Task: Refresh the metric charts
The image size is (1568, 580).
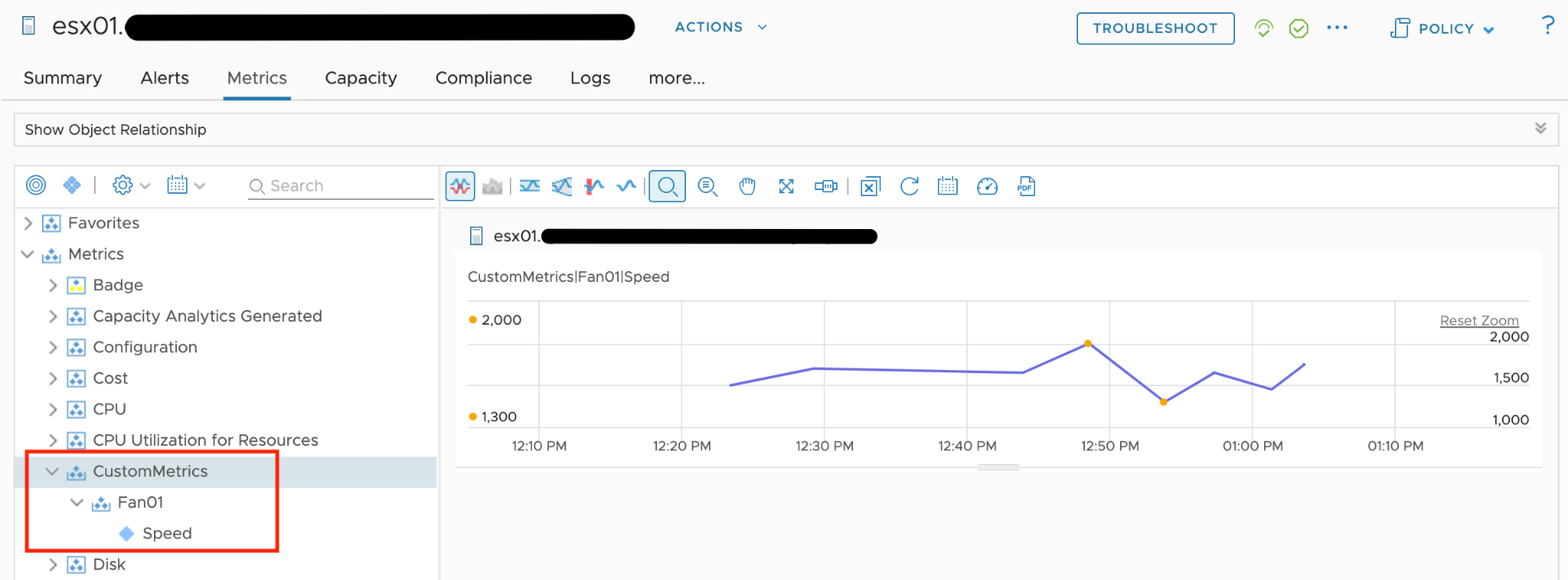Action: [x=910, y=186]
